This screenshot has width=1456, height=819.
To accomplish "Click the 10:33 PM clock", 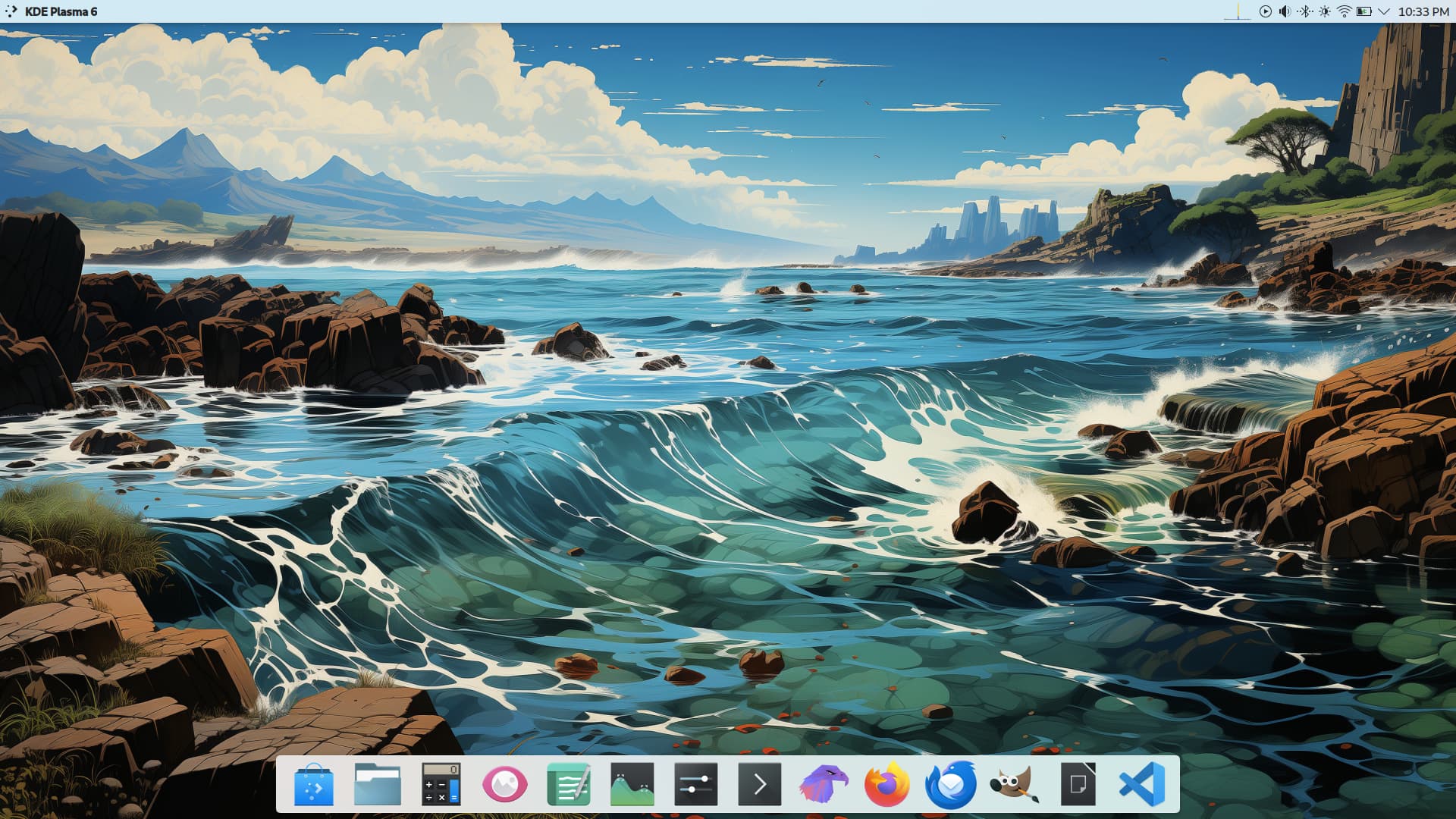I will (1423, 11).
